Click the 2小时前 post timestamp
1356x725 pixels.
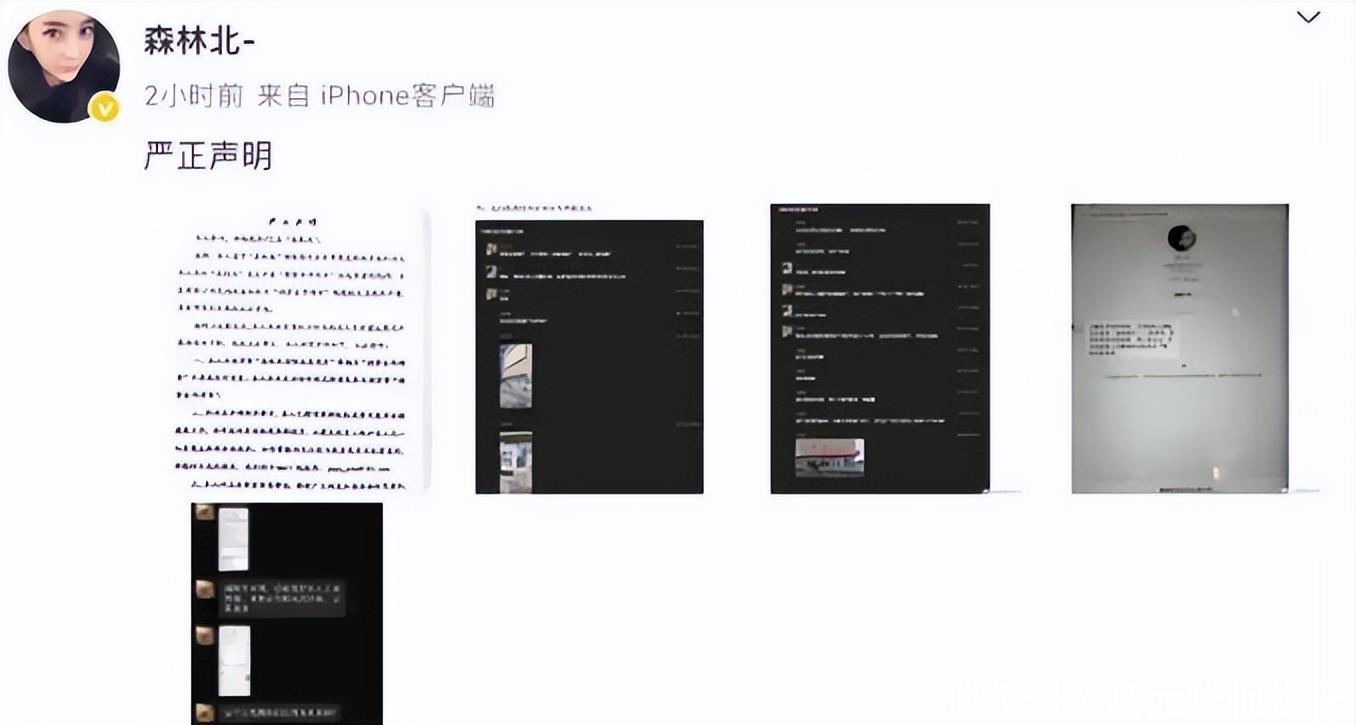[194, 96]
